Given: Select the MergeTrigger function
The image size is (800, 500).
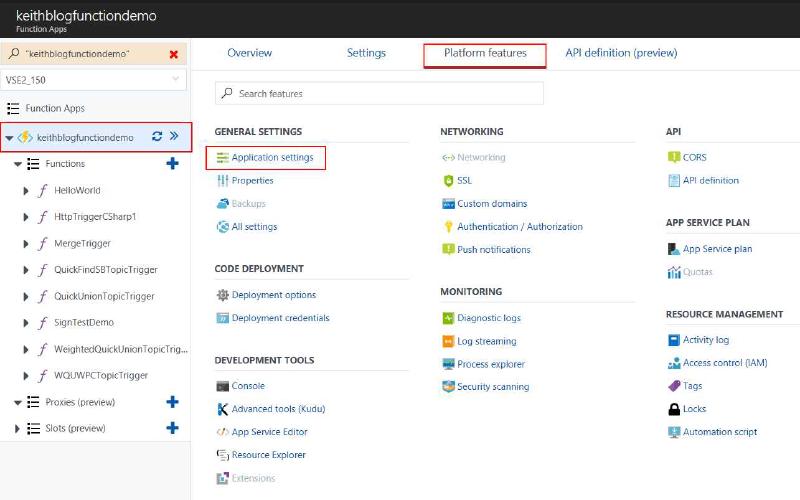Looking at the screenshot, I should [x=82, y=243].
